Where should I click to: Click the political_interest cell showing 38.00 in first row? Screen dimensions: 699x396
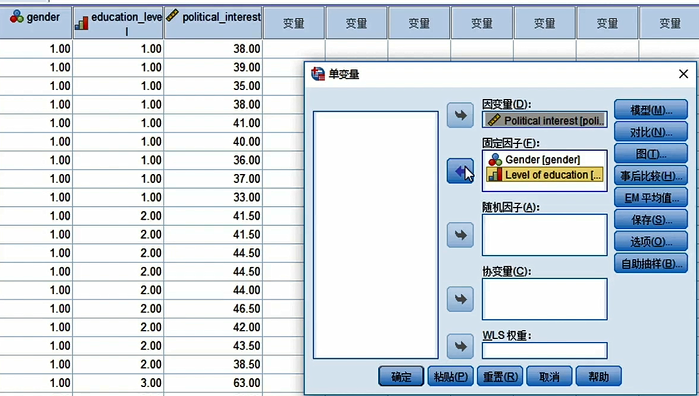pos(214,48)
